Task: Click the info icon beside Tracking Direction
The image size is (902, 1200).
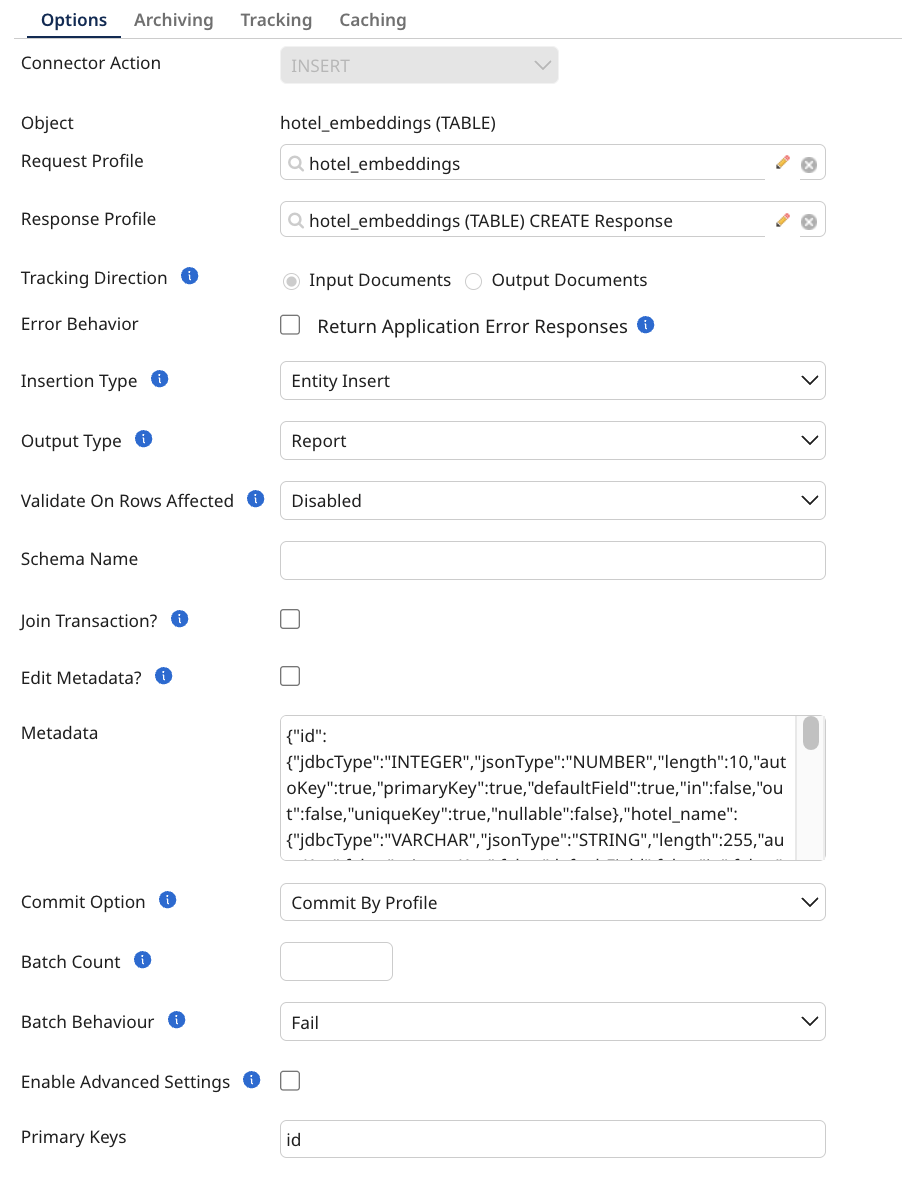Action: tap(189, 276)
